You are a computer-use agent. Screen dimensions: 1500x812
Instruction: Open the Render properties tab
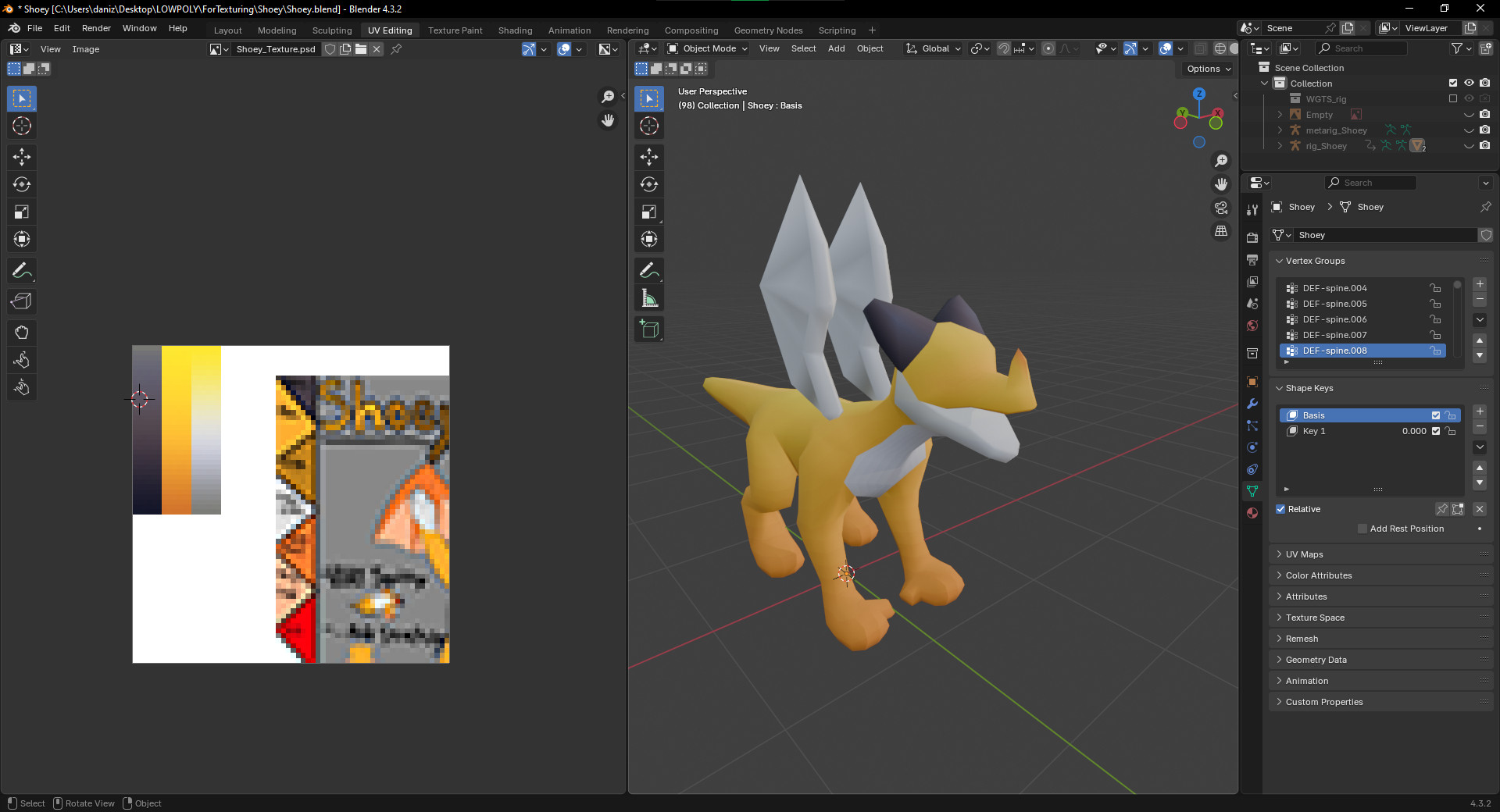pyautogui.click(x=1252, y=238)
